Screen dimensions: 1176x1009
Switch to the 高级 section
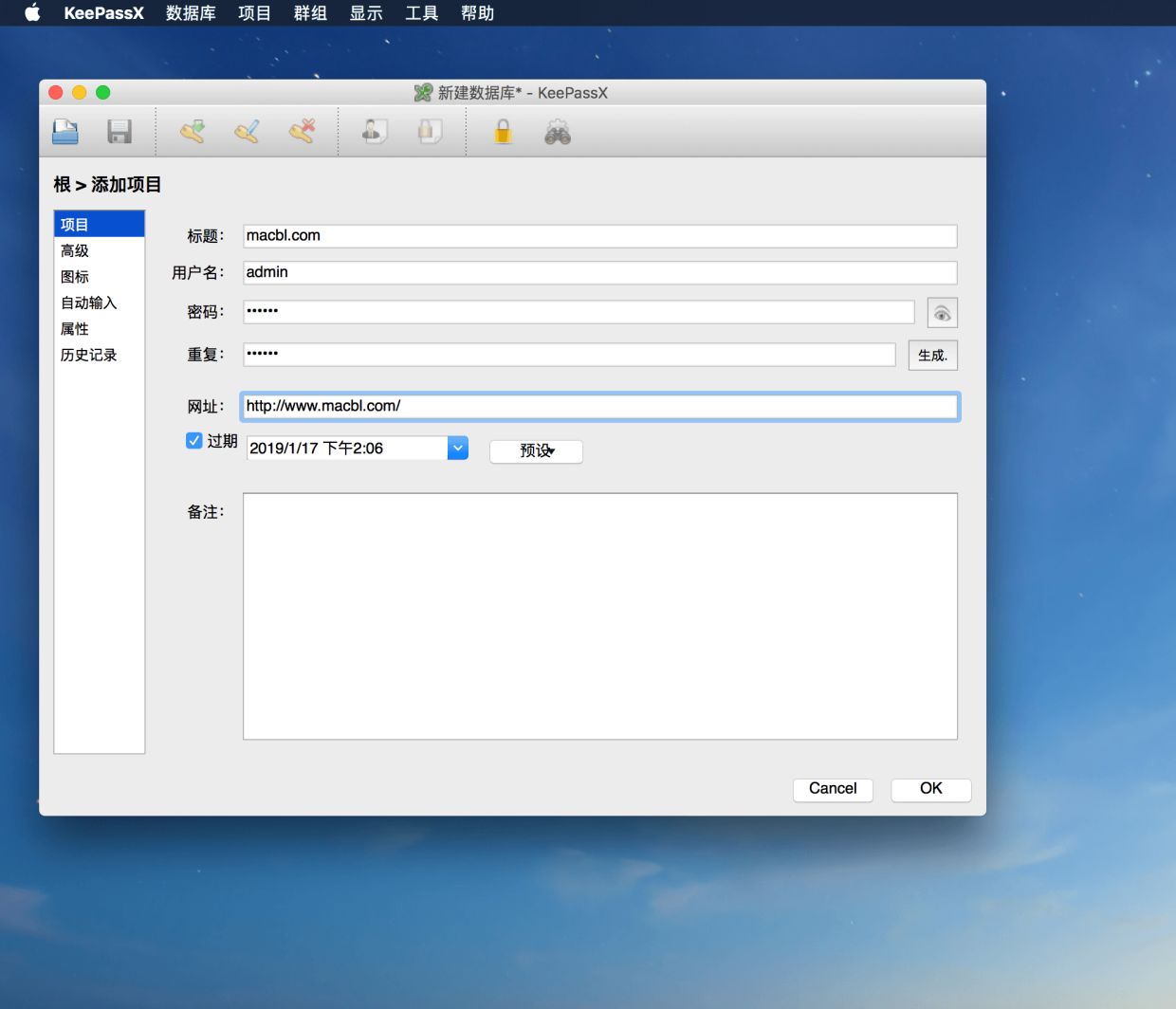(x=100, y=250)
